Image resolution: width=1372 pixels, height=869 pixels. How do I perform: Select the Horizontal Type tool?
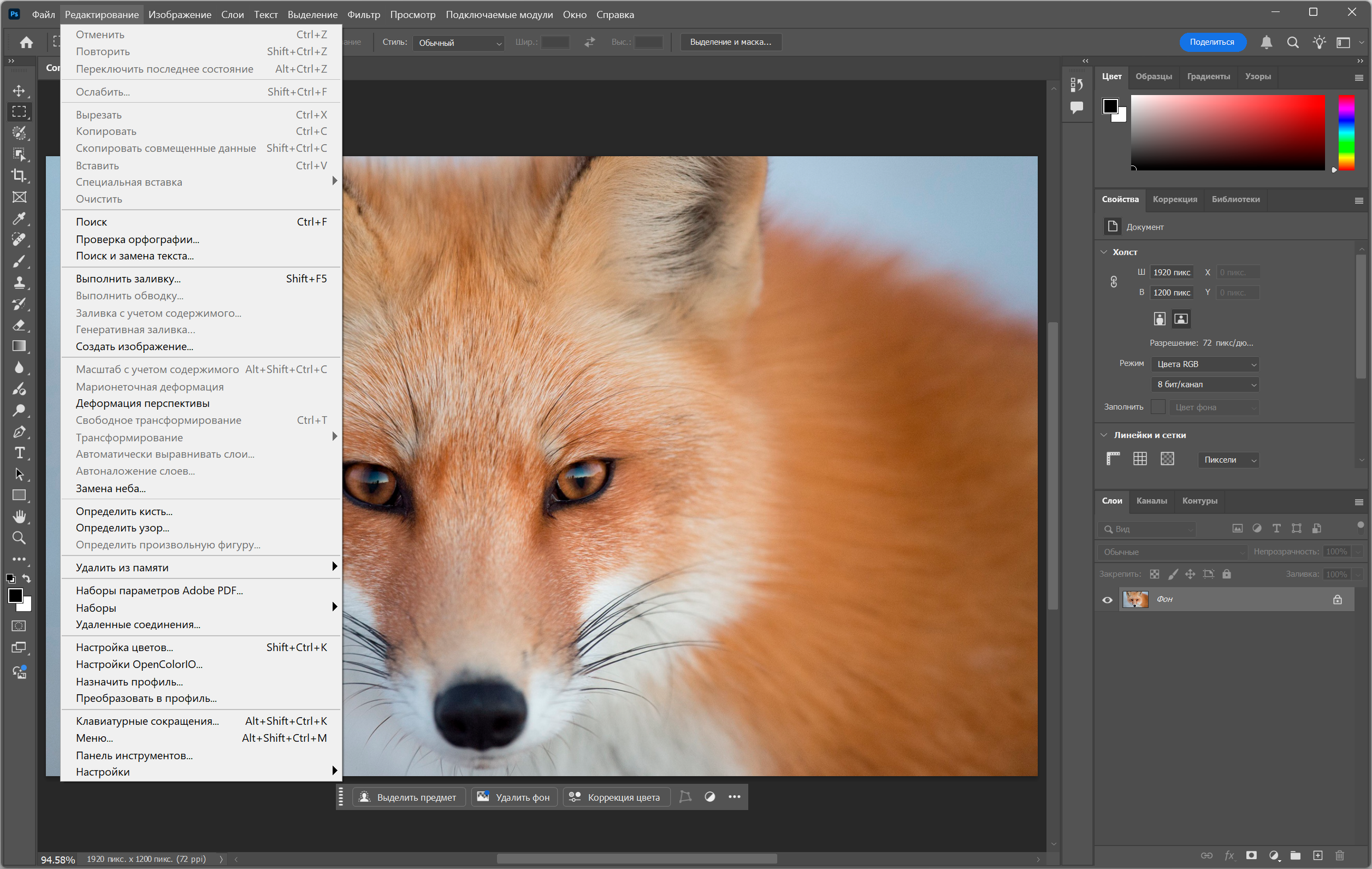[19, 453]
